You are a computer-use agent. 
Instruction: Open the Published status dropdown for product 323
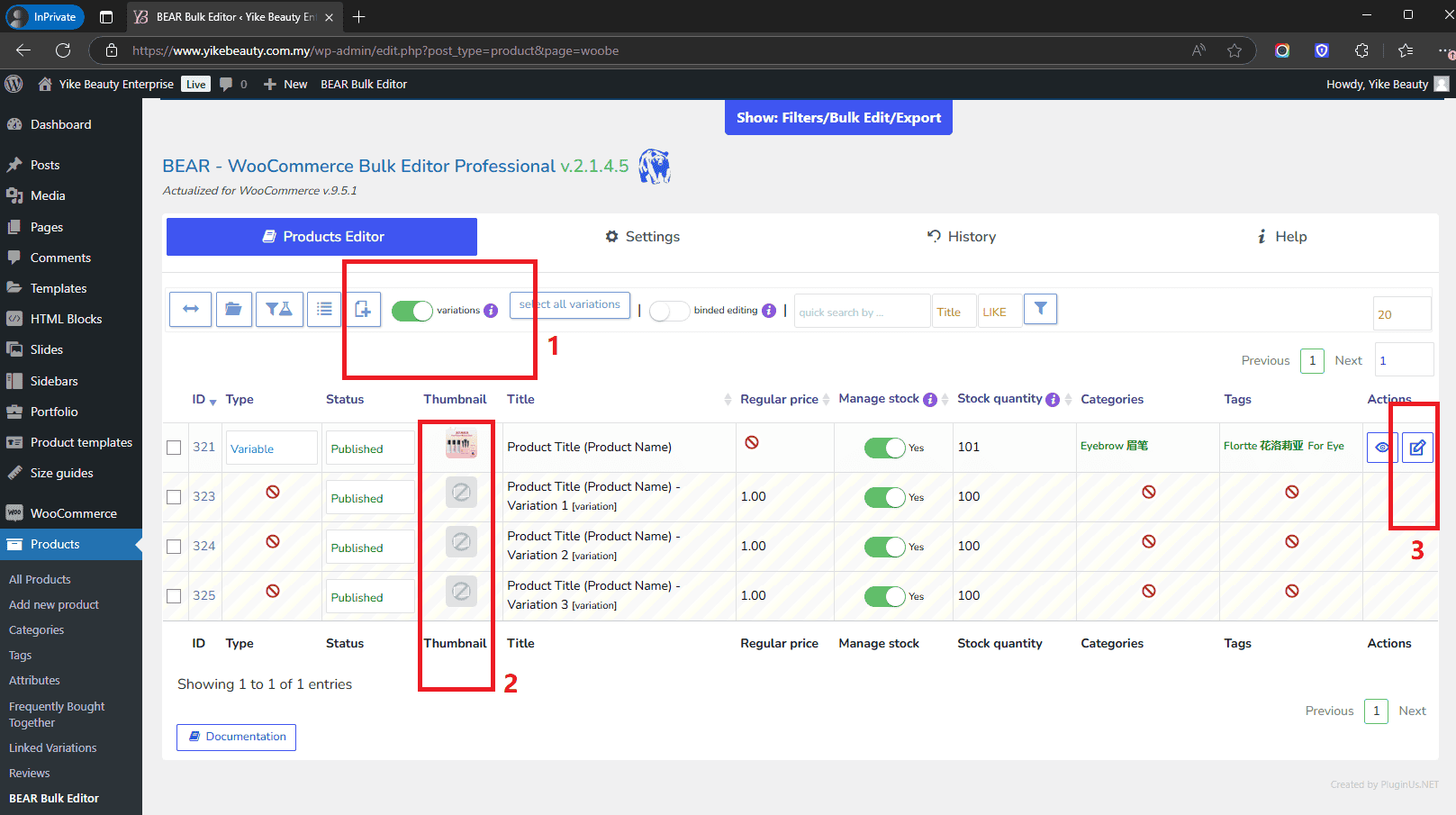pyautogui.click(x=370, y=498)
